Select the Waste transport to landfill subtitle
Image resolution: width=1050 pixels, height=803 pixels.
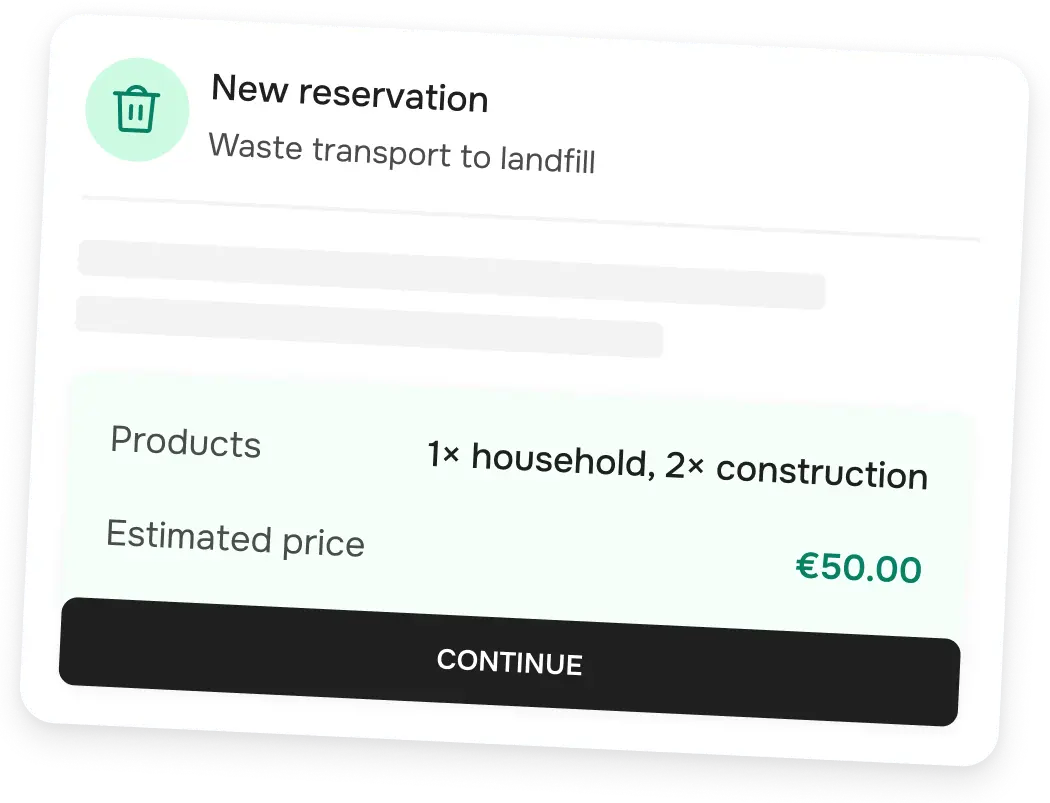coord(401,154)
